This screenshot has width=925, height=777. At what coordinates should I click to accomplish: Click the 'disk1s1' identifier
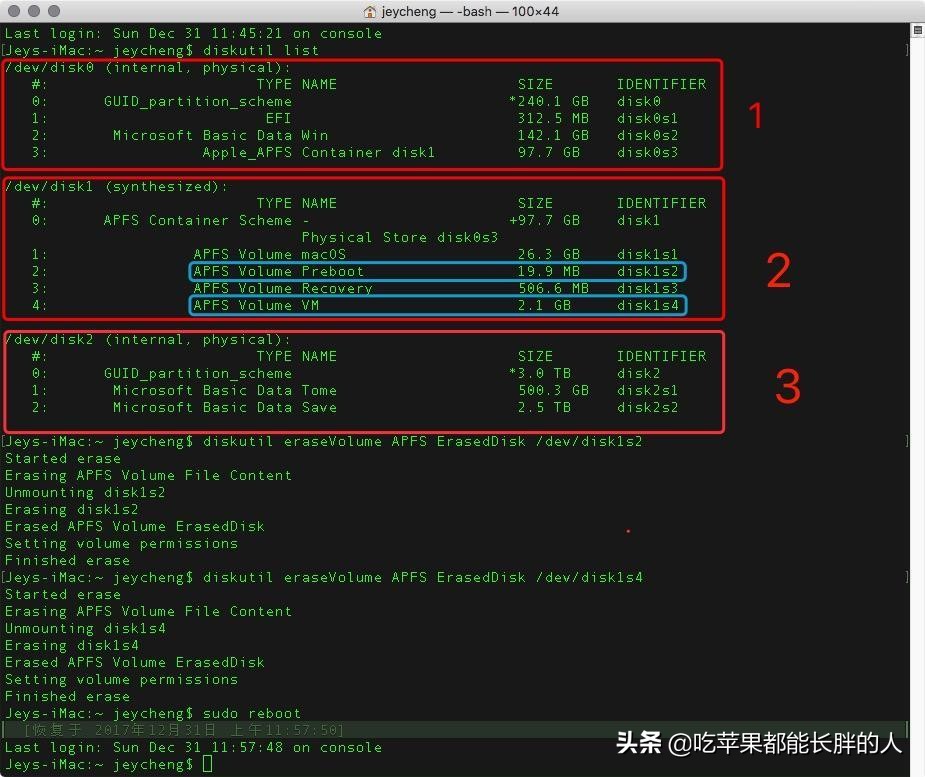point(647,255)
